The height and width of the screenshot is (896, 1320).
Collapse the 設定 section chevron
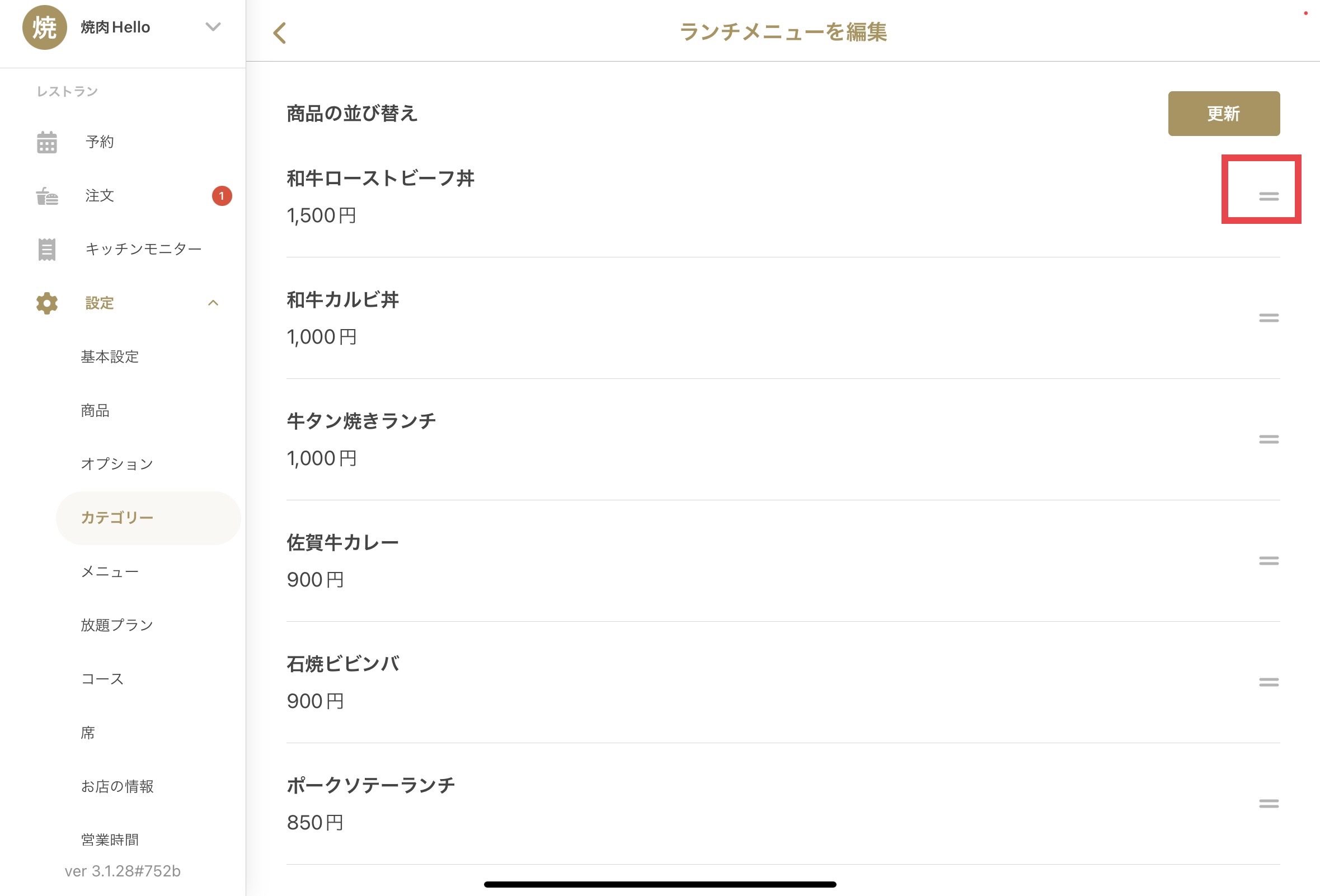coord(213,303)
